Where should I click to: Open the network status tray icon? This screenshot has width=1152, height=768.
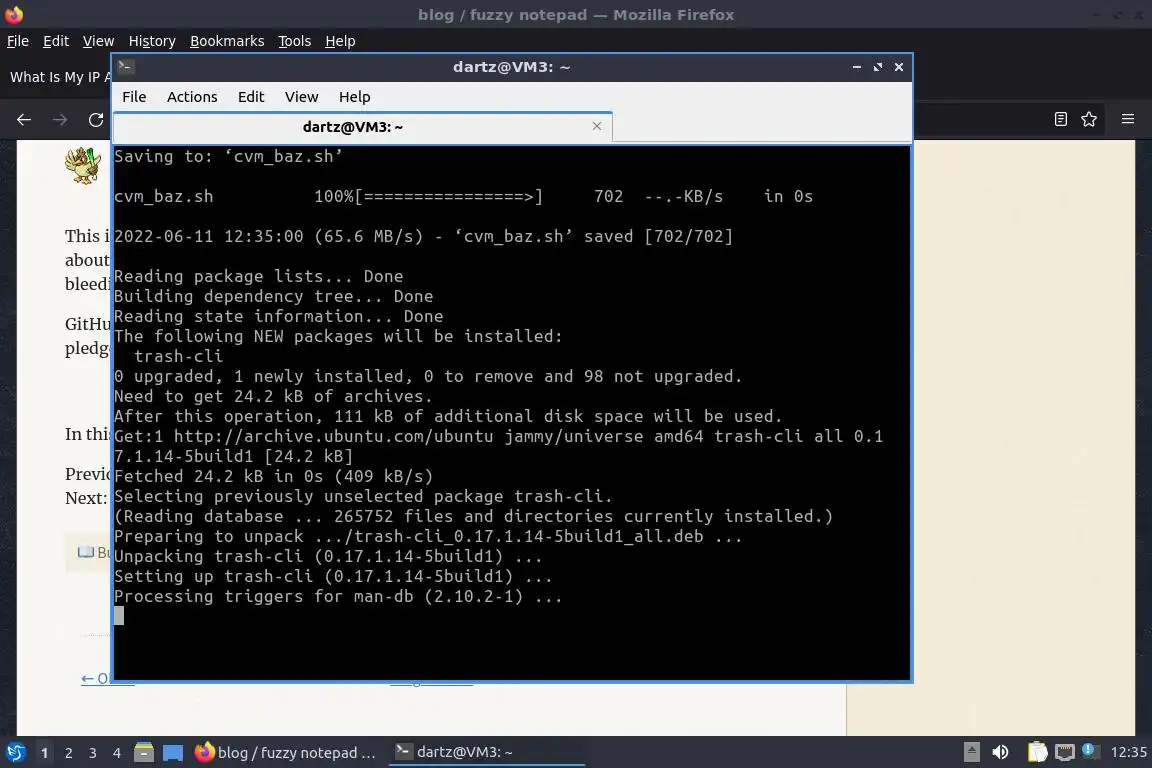coord(1065,752)
